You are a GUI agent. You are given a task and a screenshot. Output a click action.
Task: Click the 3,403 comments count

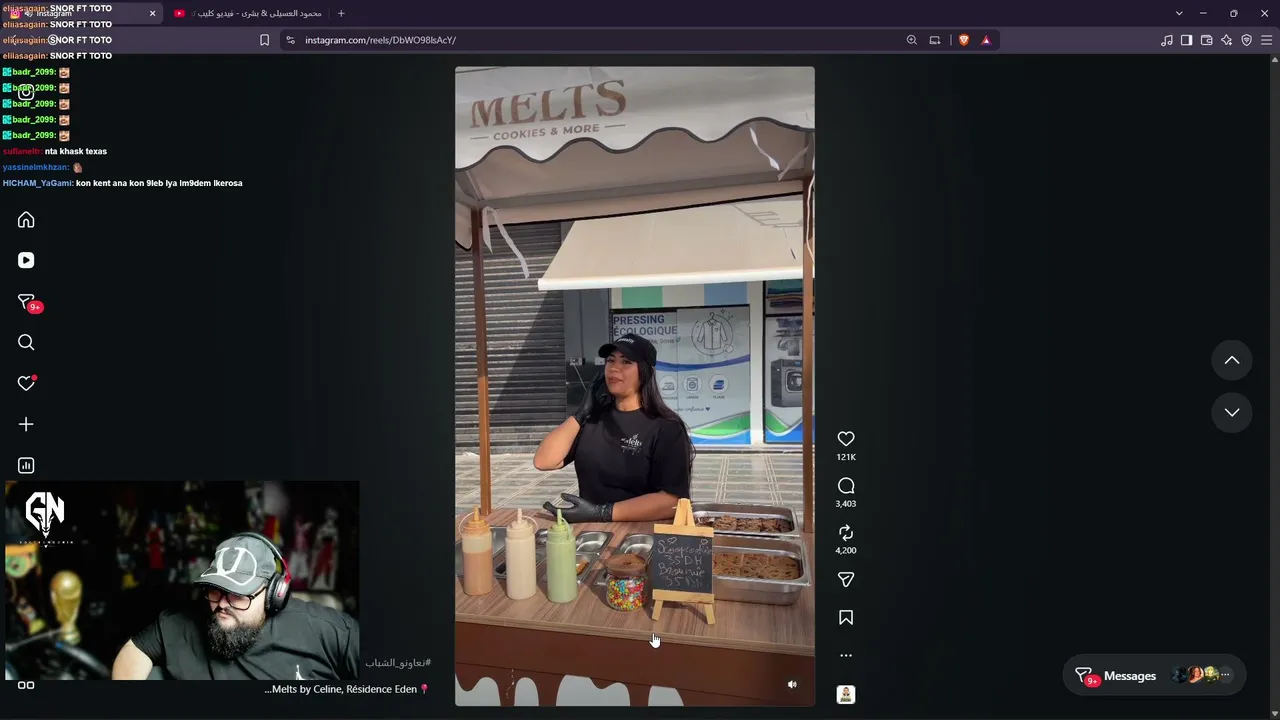coord(846,504)
